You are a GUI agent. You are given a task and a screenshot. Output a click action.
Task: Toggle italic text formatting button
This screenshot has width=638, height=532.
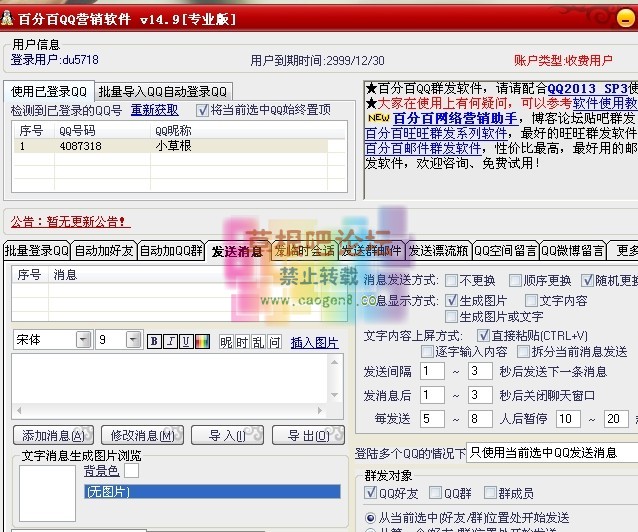pyautogui.click(x=170, y=342)
